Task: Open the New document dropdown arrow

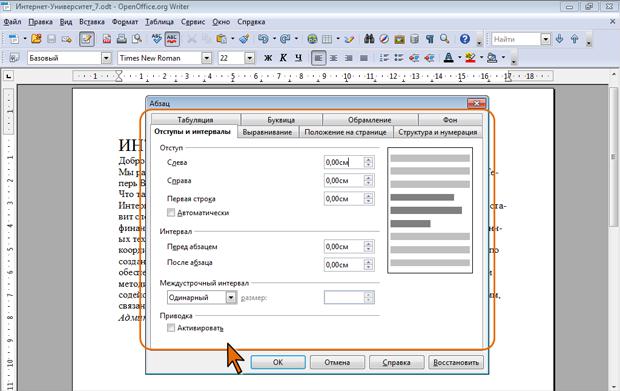Action: tap(25, 39)
